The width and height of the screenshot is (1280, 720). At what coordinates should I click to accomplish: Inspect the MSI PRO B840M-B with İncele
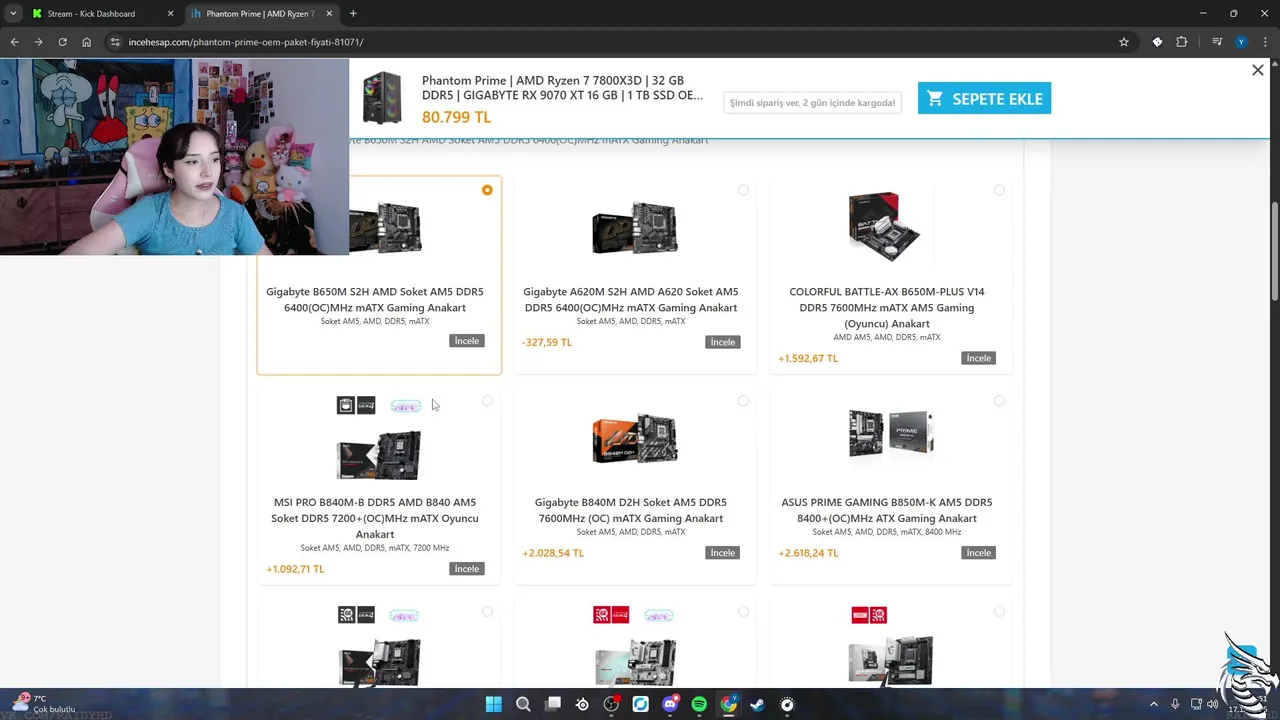pyautogui.click(x=467, y=569)
